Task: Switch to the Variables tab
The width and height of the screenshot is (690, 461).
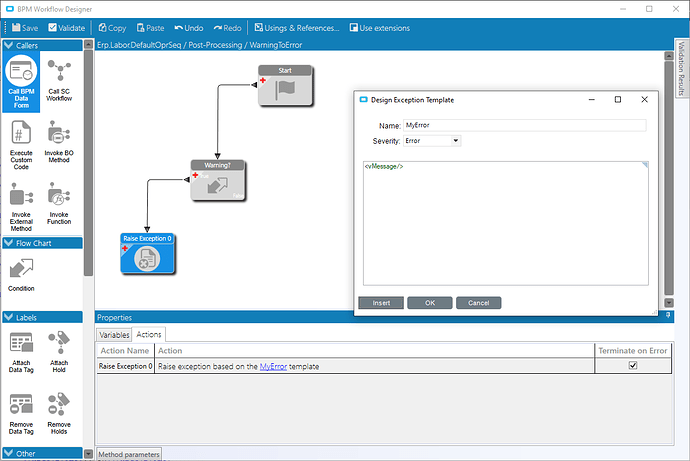Action: [x=114, y=334]
